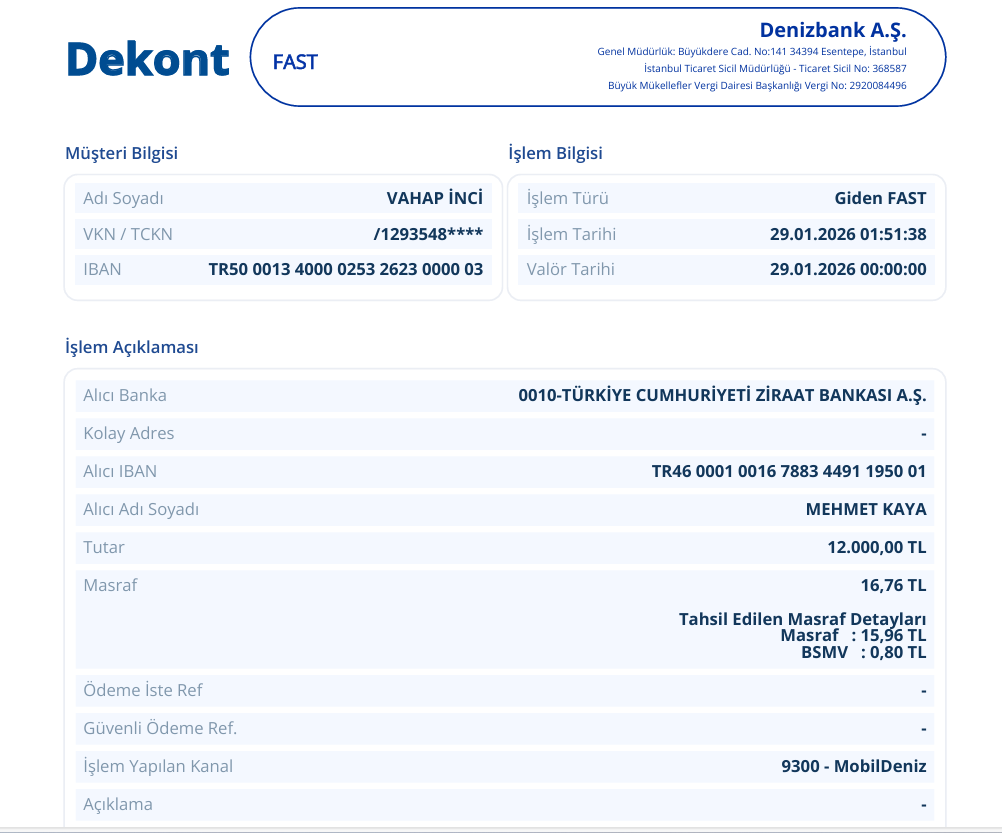Click the İşlem Açıklaması section heading
This screenshot has width=1002, height=833.
[132, 348]
